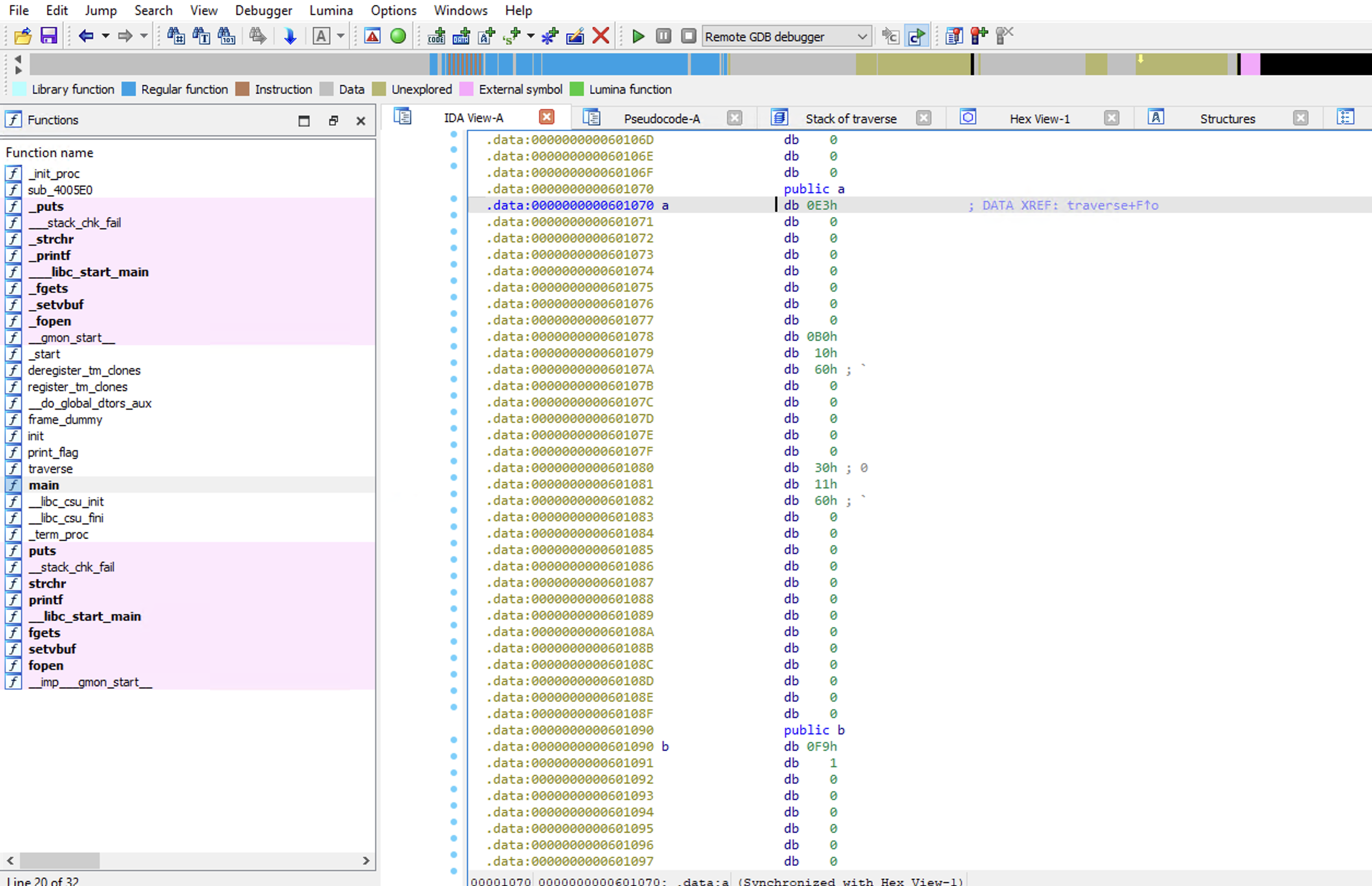Open the Remote GDB debugger dropdown

786,37
